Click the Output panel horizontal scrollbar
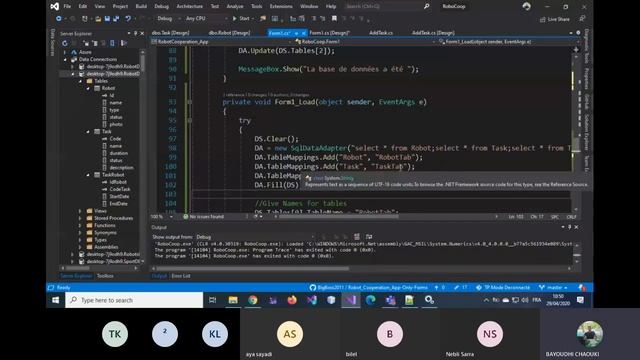Screen dimensions: 640x360 [x=251, y=269]
